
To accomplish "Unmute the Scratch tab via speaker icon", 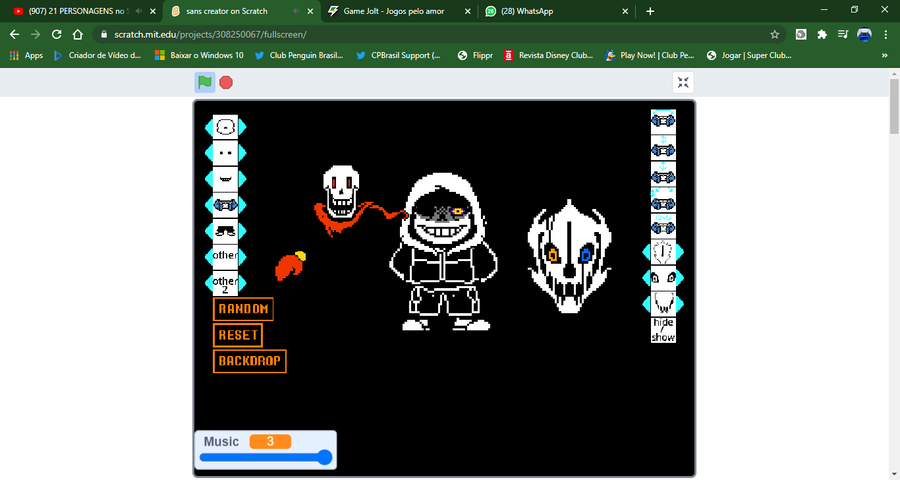I will [x=296, y=11].
